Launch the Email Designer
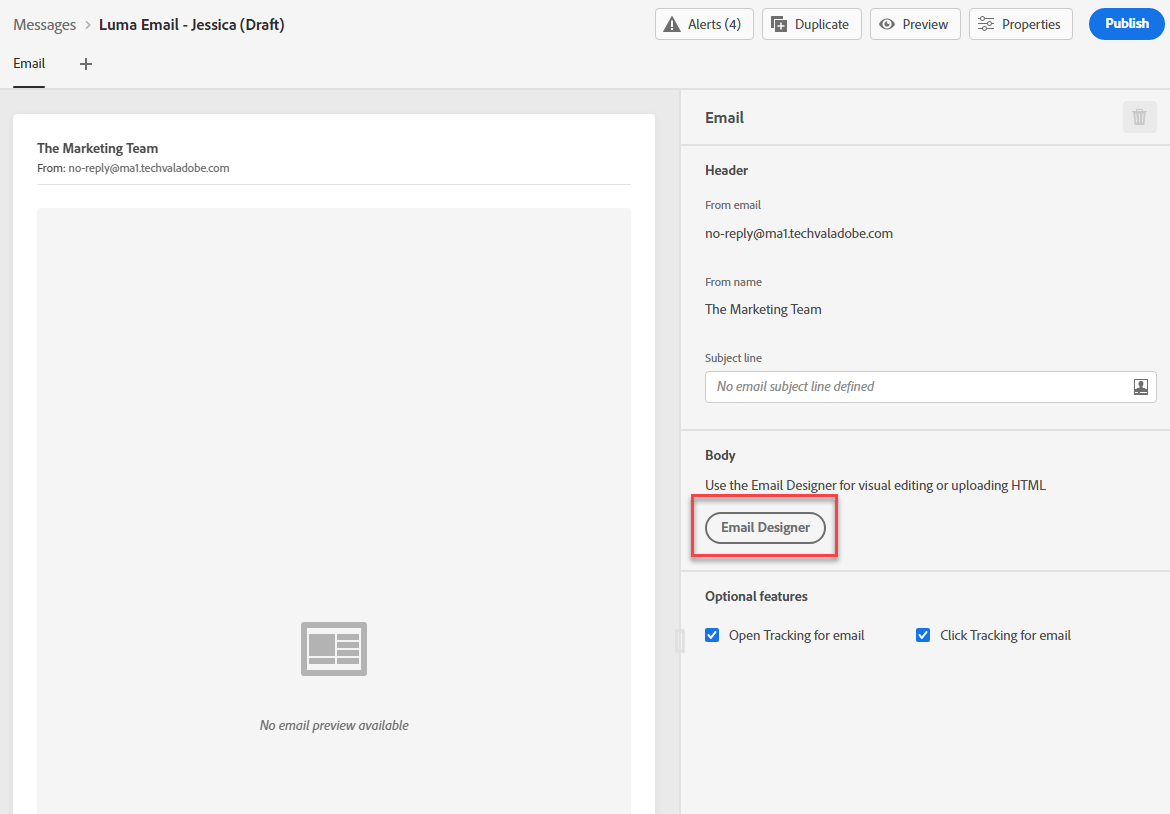Viewport: 1170px width, 814px height. (x=766, y=527)
